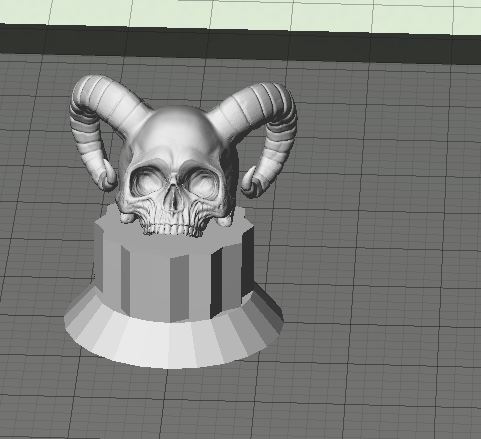Click the skull's left eye socket
The height and width of the screenshot is (439, 481).
pos(145,181)
